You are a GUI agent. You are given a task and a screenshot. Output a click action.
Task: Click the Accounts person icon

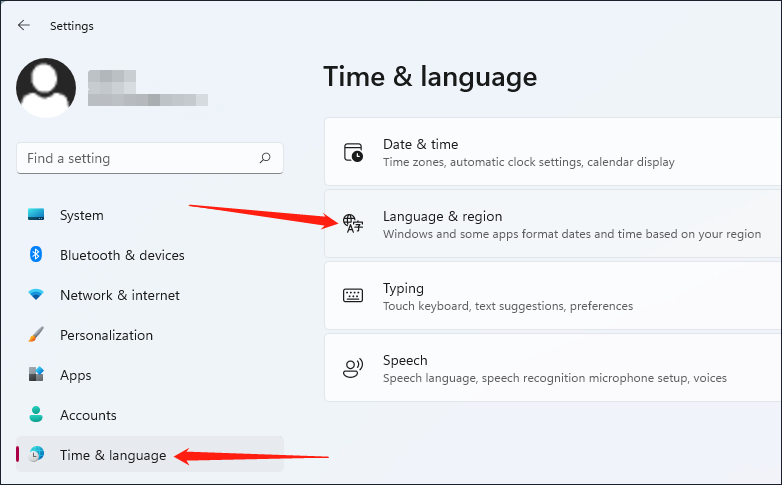(36, 415)
